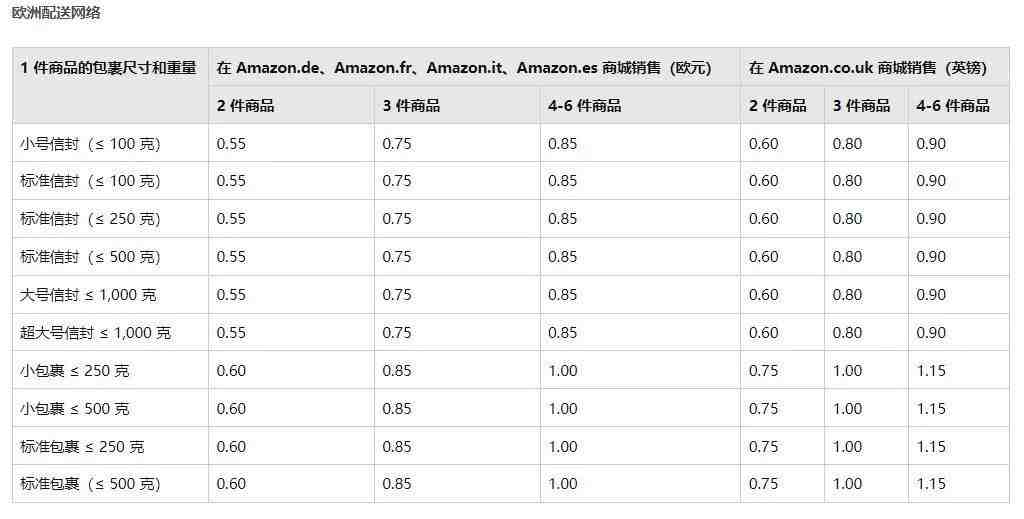Click the 大号信封 ≤ 1,000 克 row label
Image resolution: width=1024 pixels, height=519 pixels.
pos(88,295)
